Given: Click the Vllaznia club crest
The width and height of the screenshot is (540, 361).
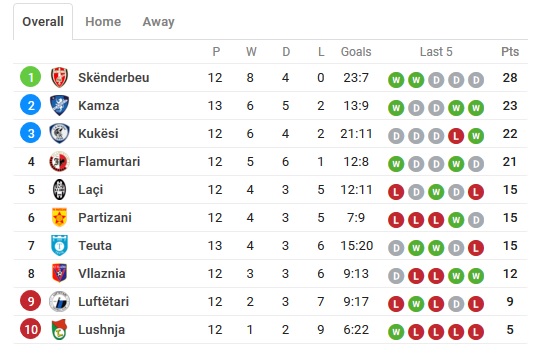Looking at the screenshot, I should click(x=59, y=273).
